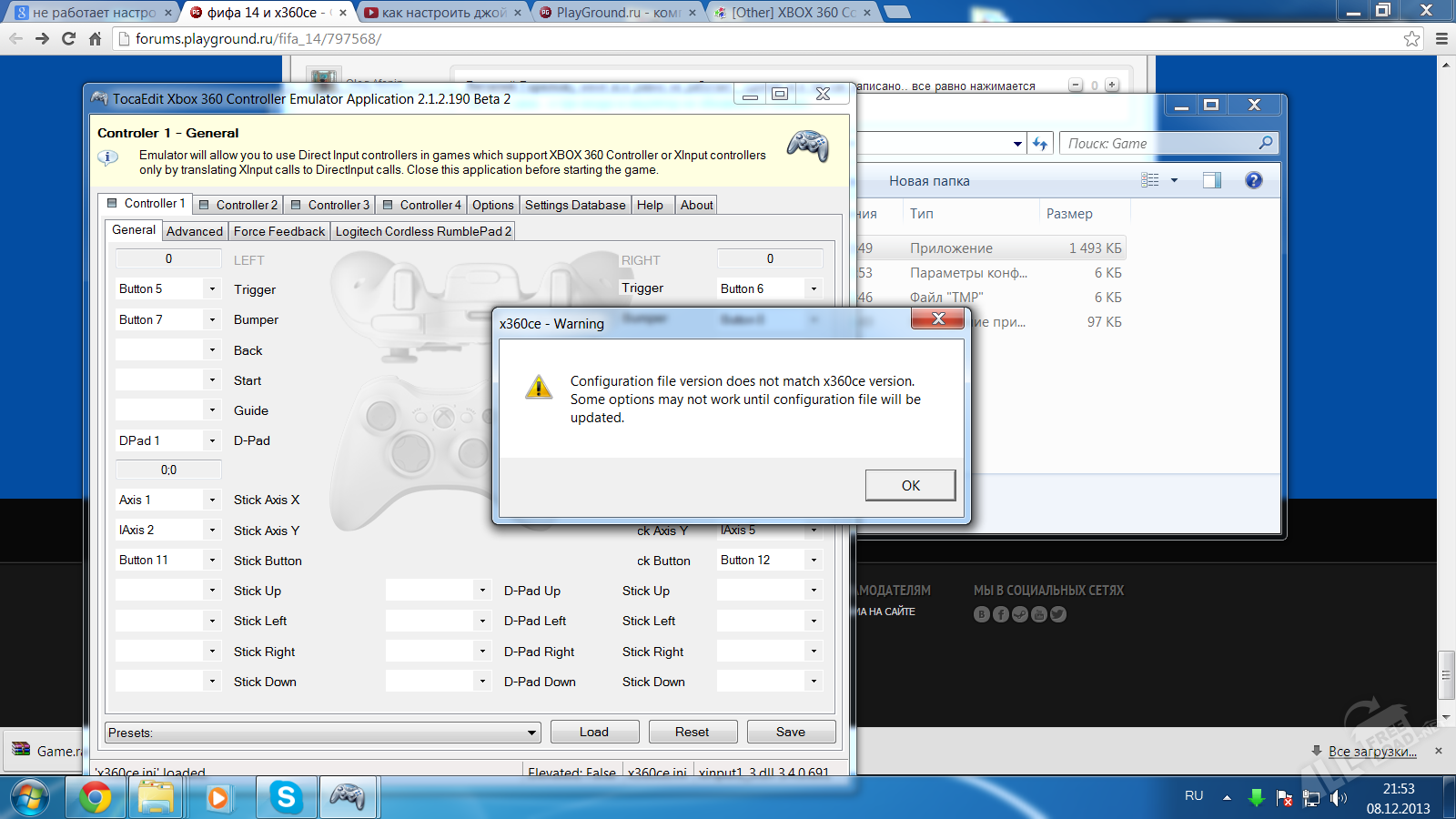
Task: Open the Settings Database tab
Action: (x=574, y=205)
